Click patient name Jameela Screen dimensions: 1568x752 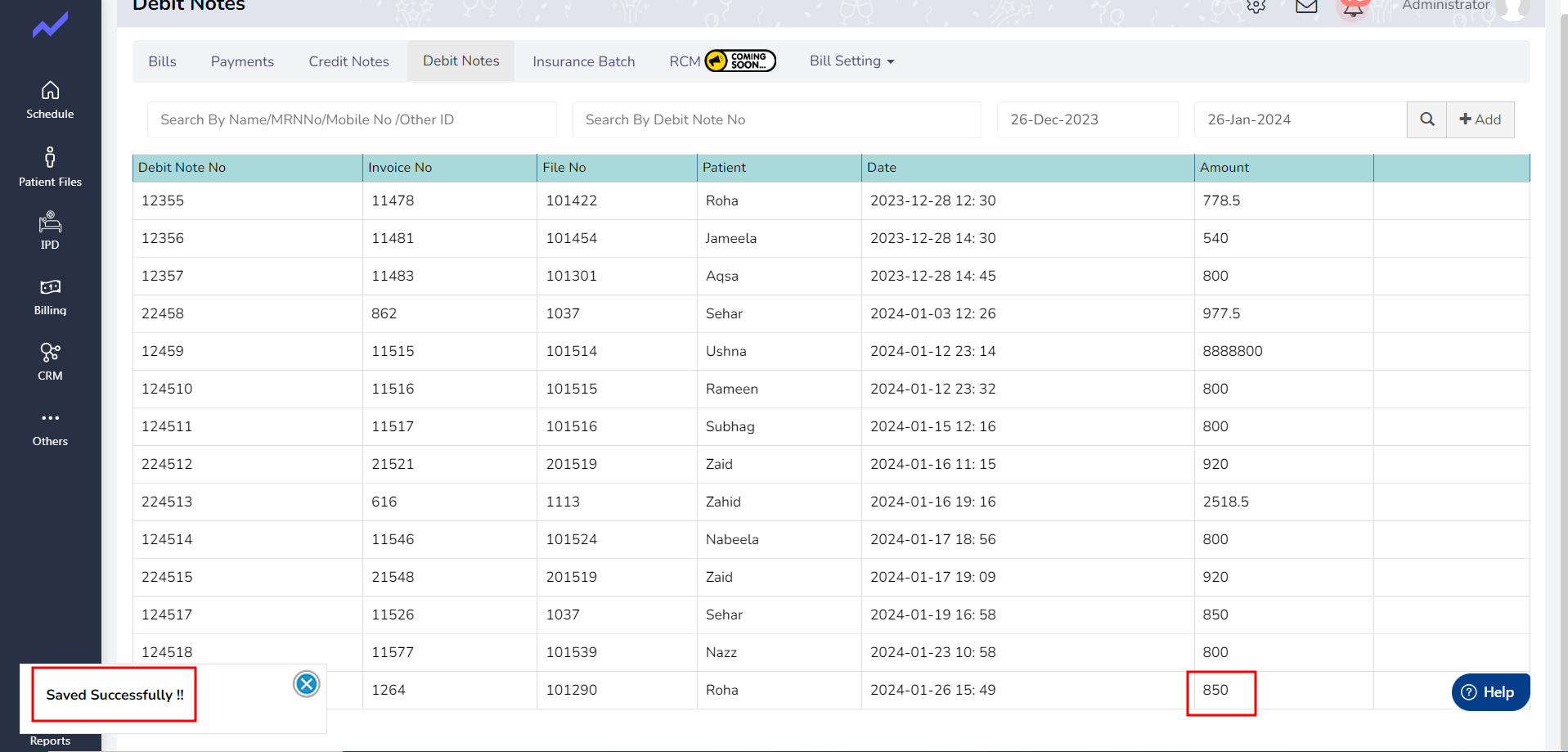tap(731, 238)
